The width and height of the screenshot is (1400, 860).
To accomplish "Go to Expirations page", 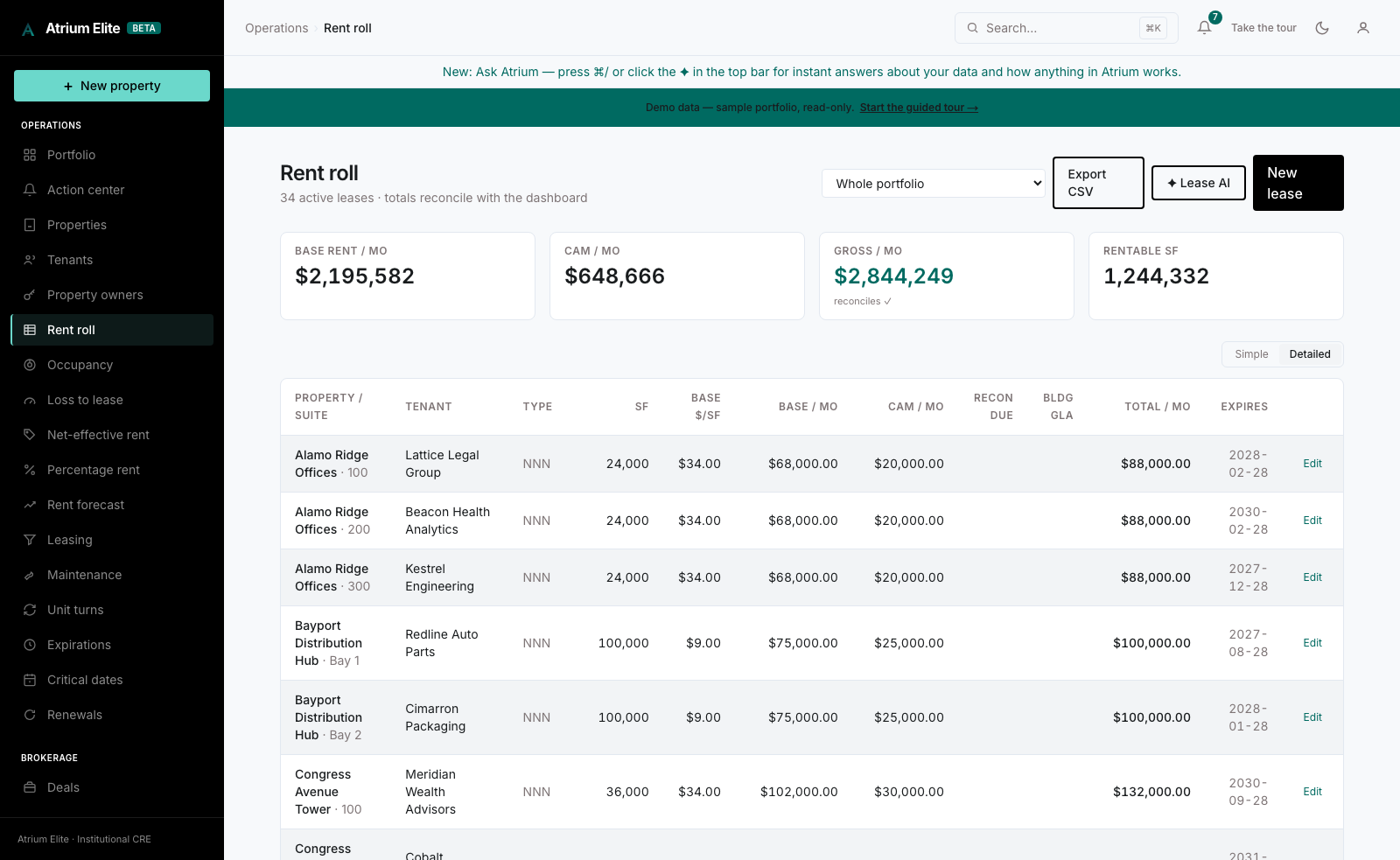I will pos(112,645).
